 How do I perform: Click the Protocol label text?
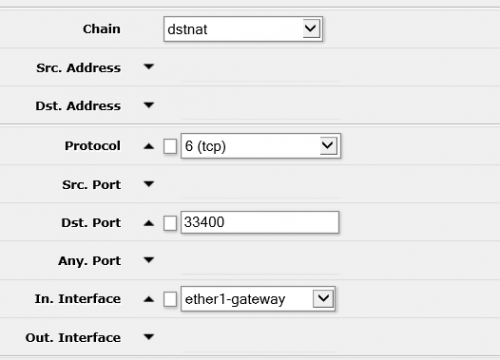[93, 146]
